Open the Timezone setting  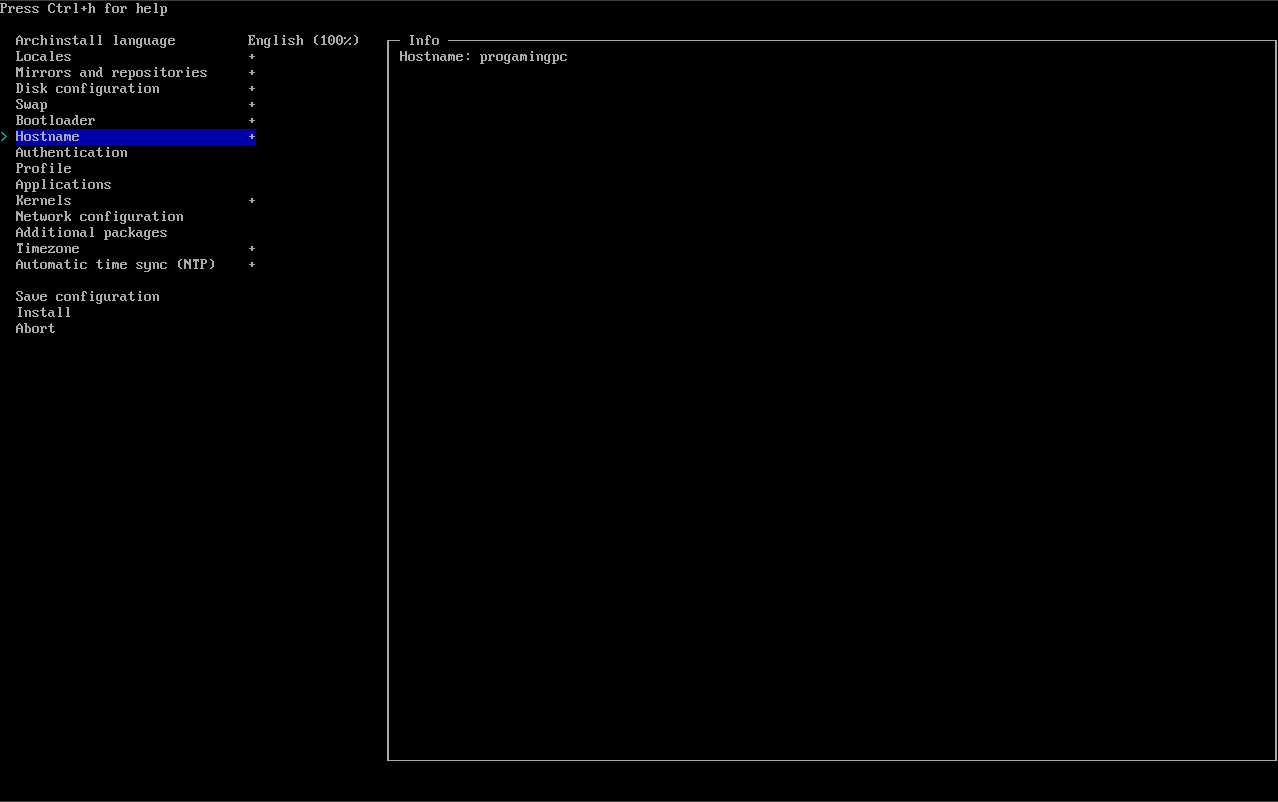[x=47, y=248]
